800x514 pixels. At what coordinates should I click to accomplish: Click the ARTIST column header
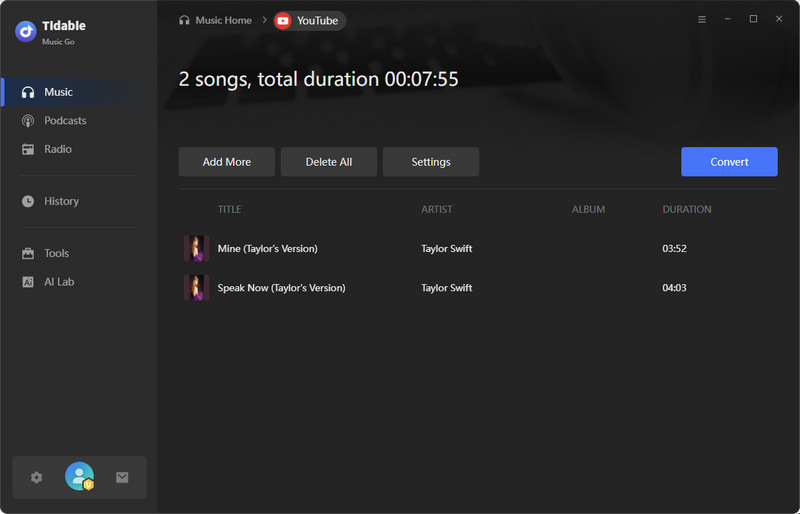click(437, 209)
